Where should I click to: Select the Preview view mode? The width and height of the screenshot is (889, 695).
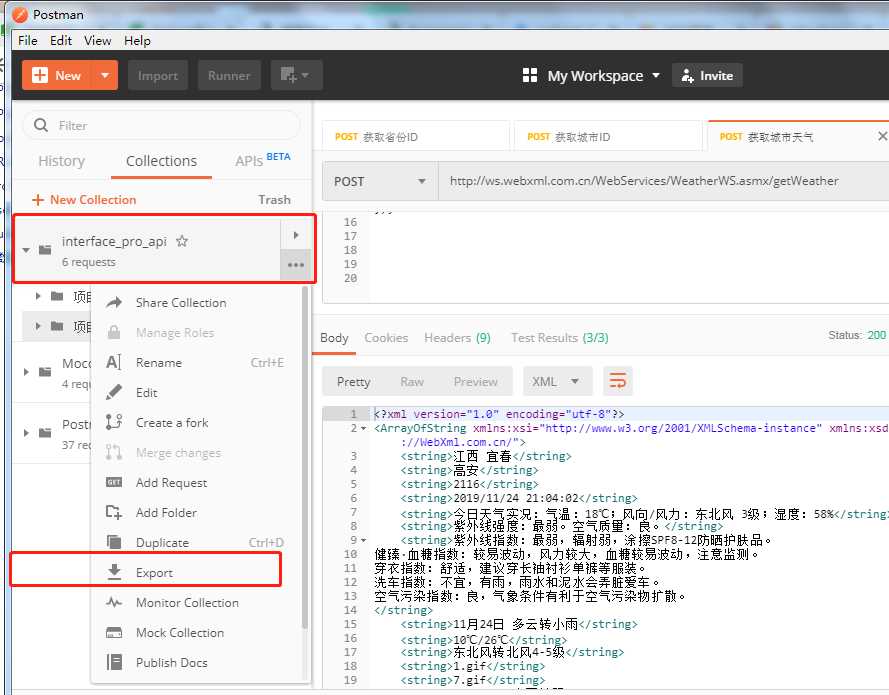click(x=475, y=382)
